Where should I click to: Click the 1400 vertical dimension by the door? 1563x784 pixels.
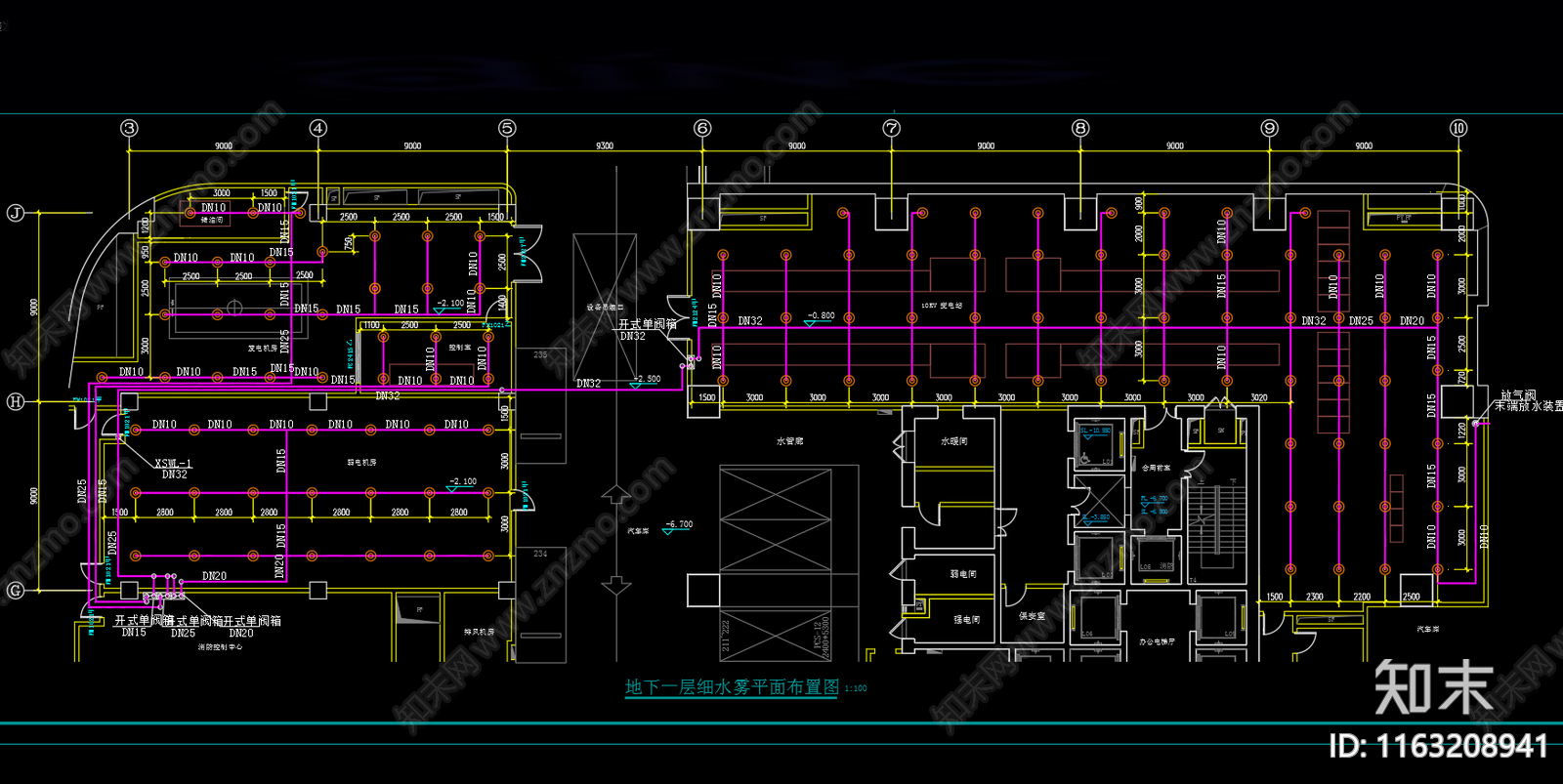503,302
